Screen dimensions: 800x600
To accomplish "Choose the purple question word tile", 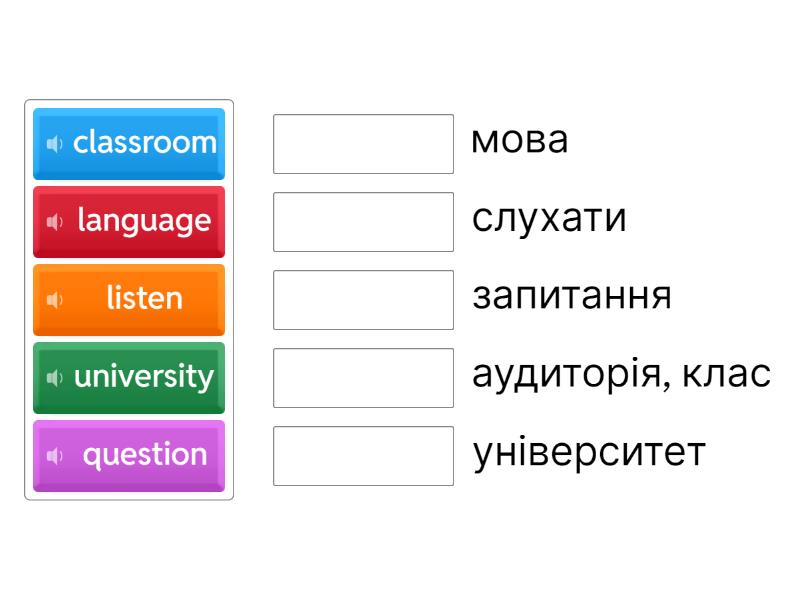I will pos(144,455).
